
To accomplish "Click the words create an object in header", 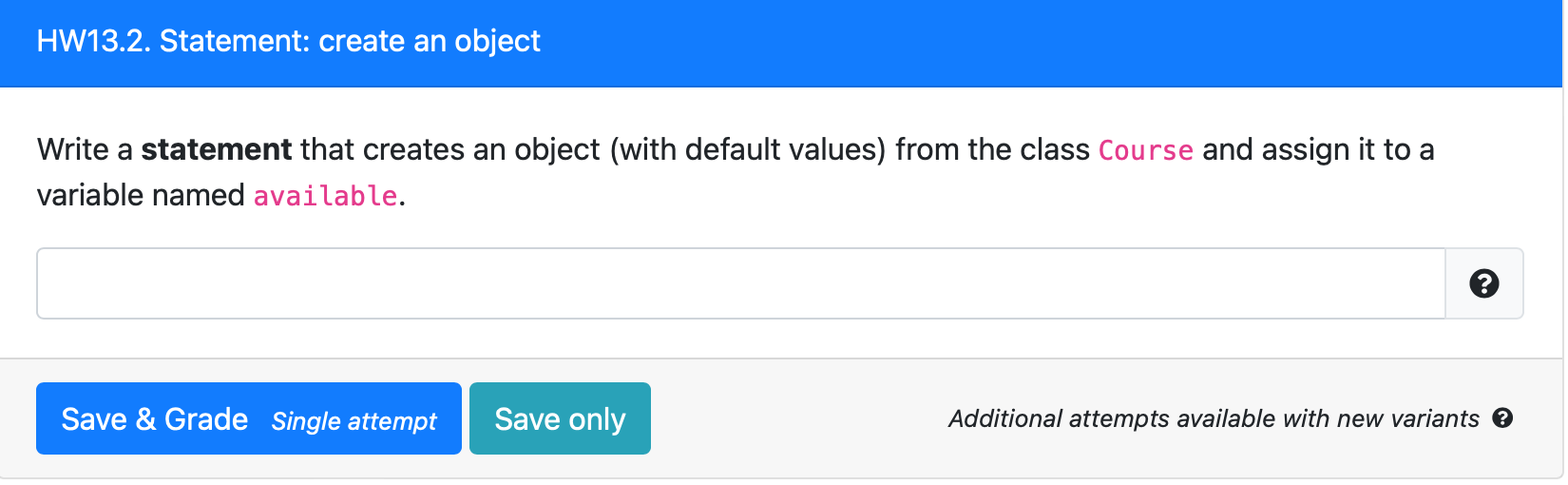I will coord(430,41).
